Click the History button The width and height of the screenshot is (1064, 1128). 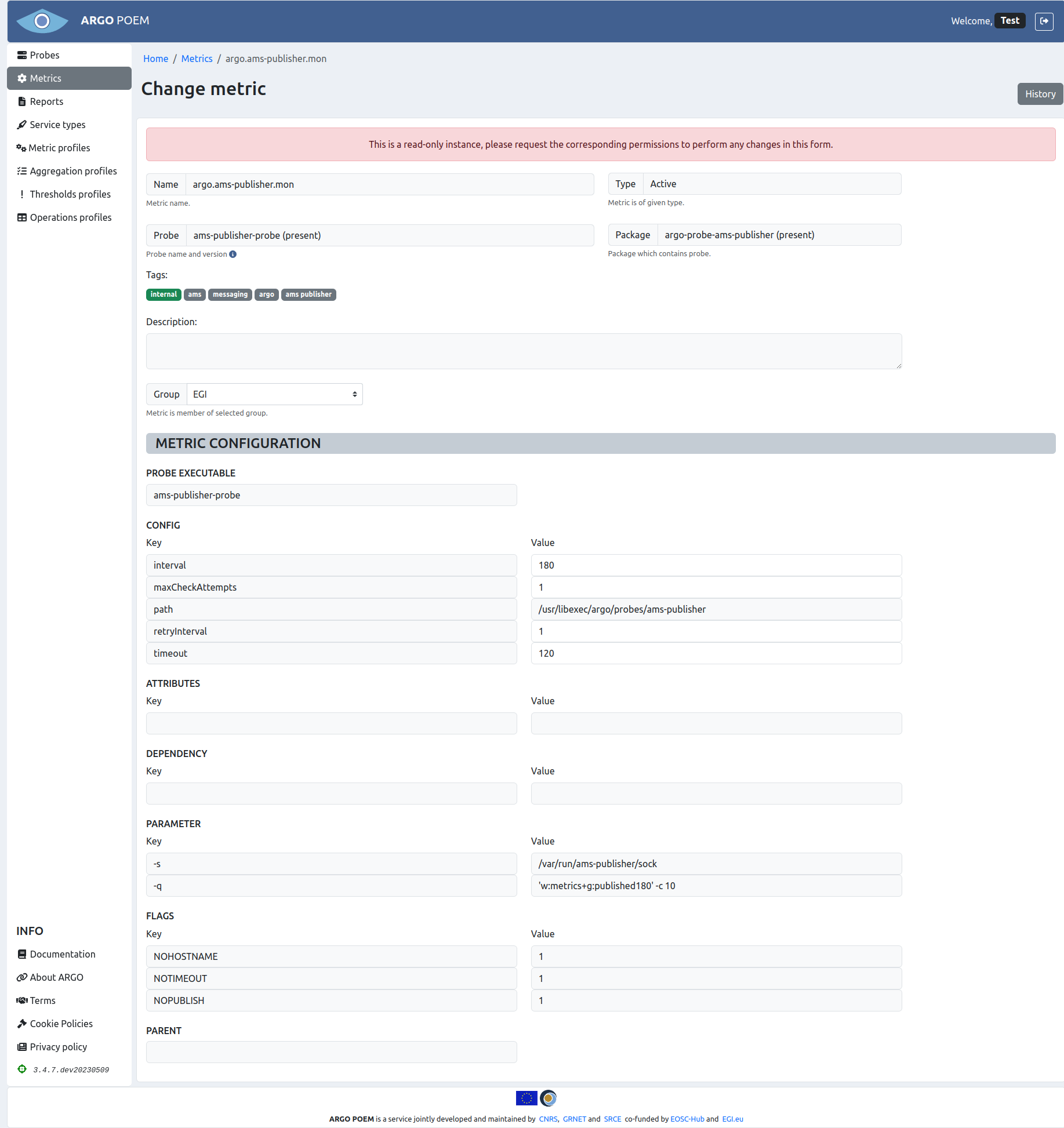pyautogui.click(x=1040, y=93)
